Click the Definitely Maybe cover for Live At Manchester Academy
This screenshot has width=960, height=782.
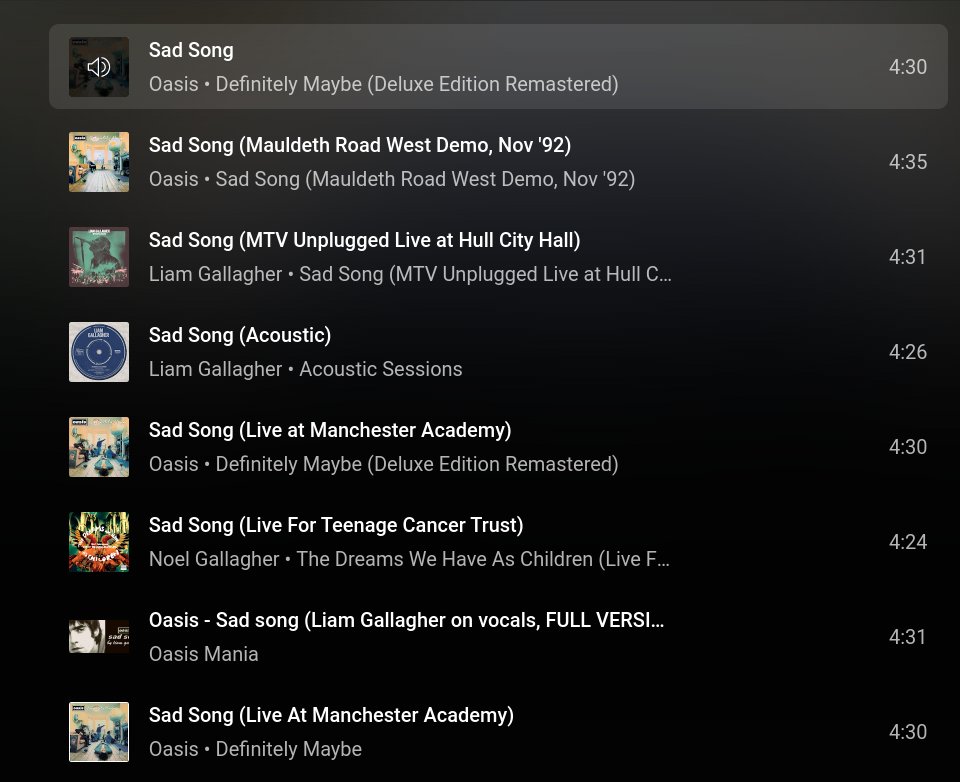click(x=99, y=731)
